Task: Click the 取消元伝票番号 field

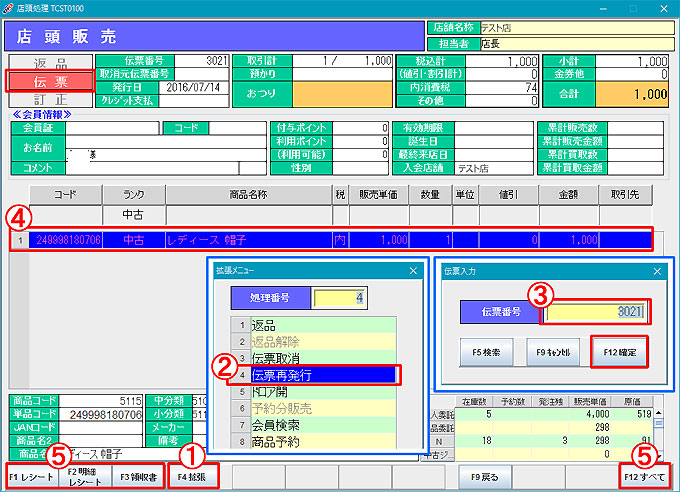Action: 201,74
